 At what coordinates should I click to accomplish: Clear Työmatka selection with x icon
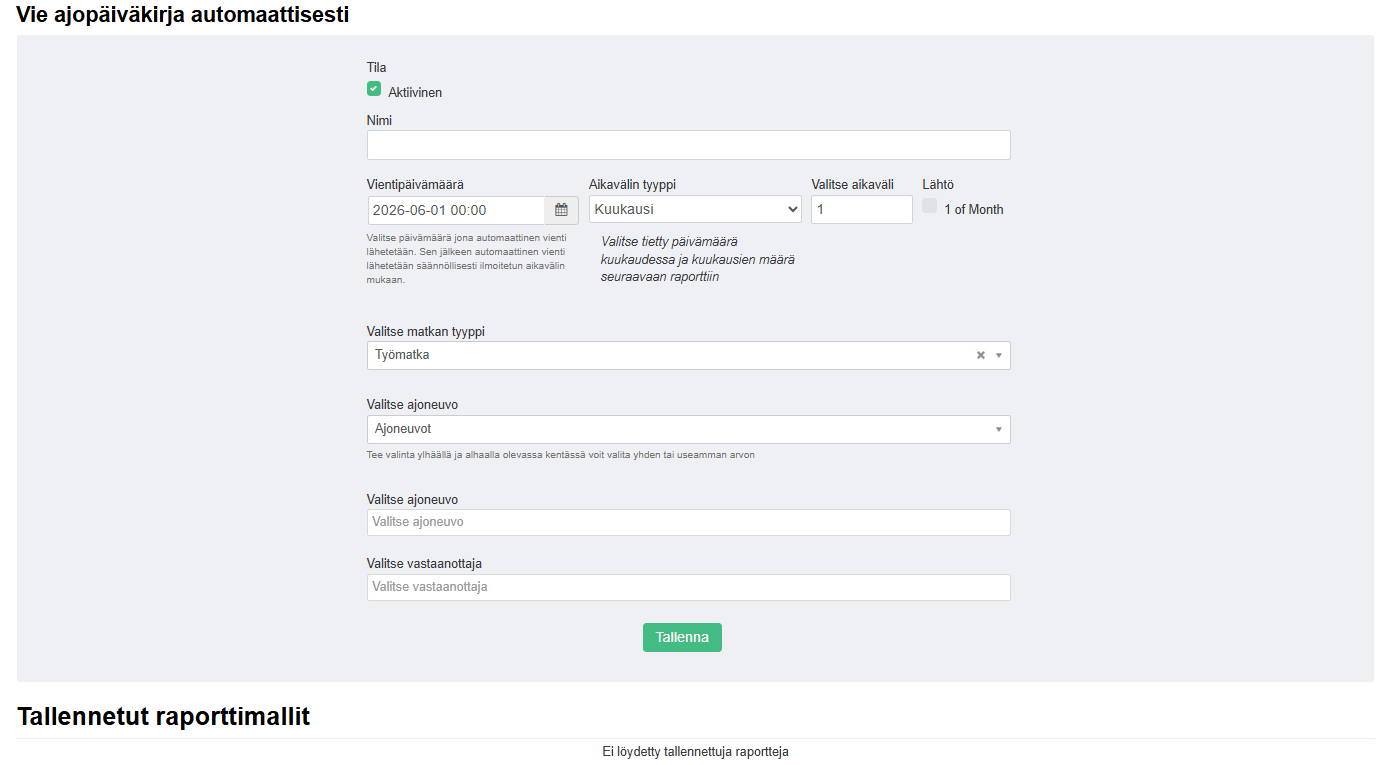tap(981, 355)
